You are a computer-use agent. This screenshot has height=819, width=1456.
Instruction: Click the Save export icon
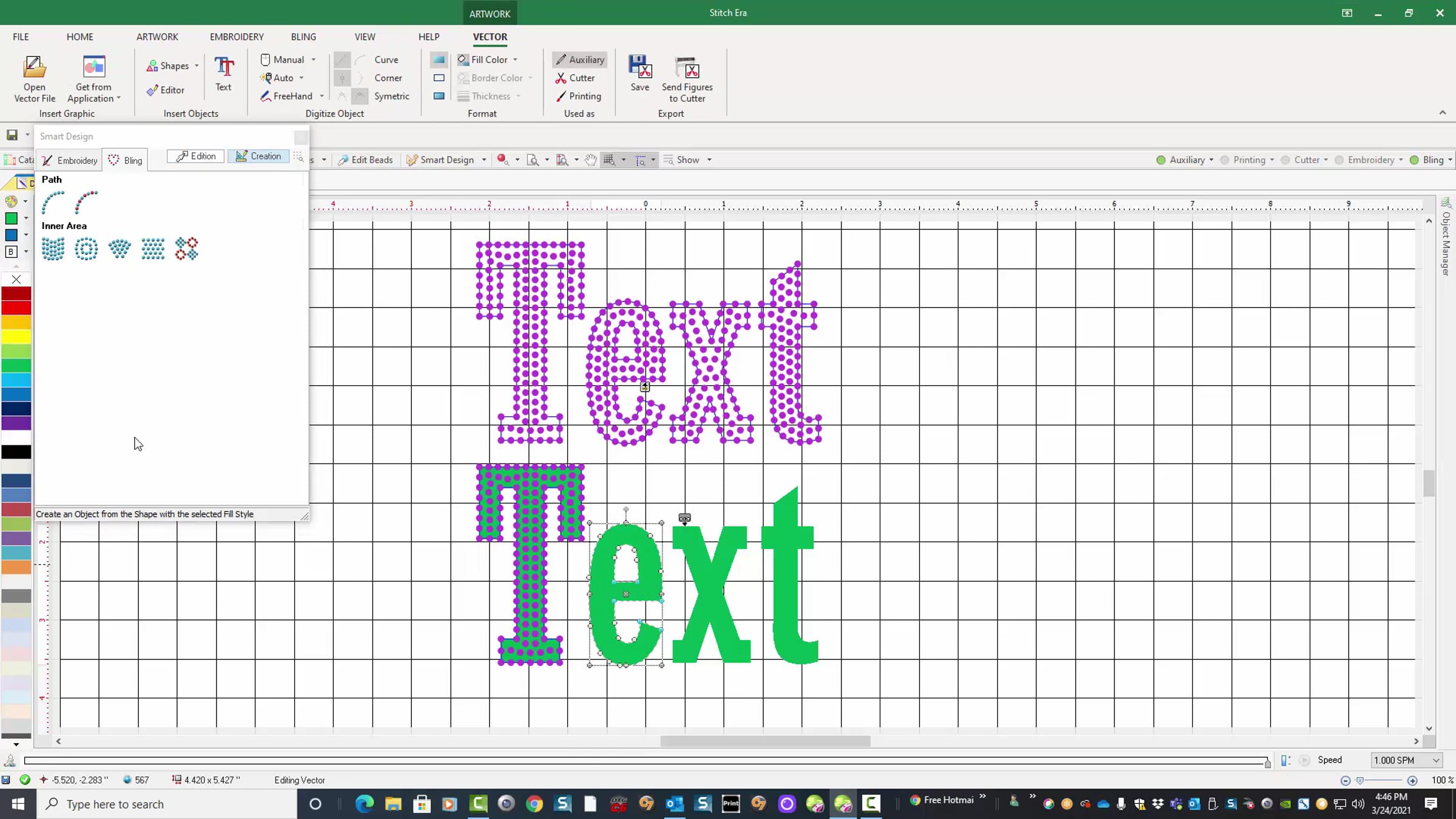coord(639,67)
